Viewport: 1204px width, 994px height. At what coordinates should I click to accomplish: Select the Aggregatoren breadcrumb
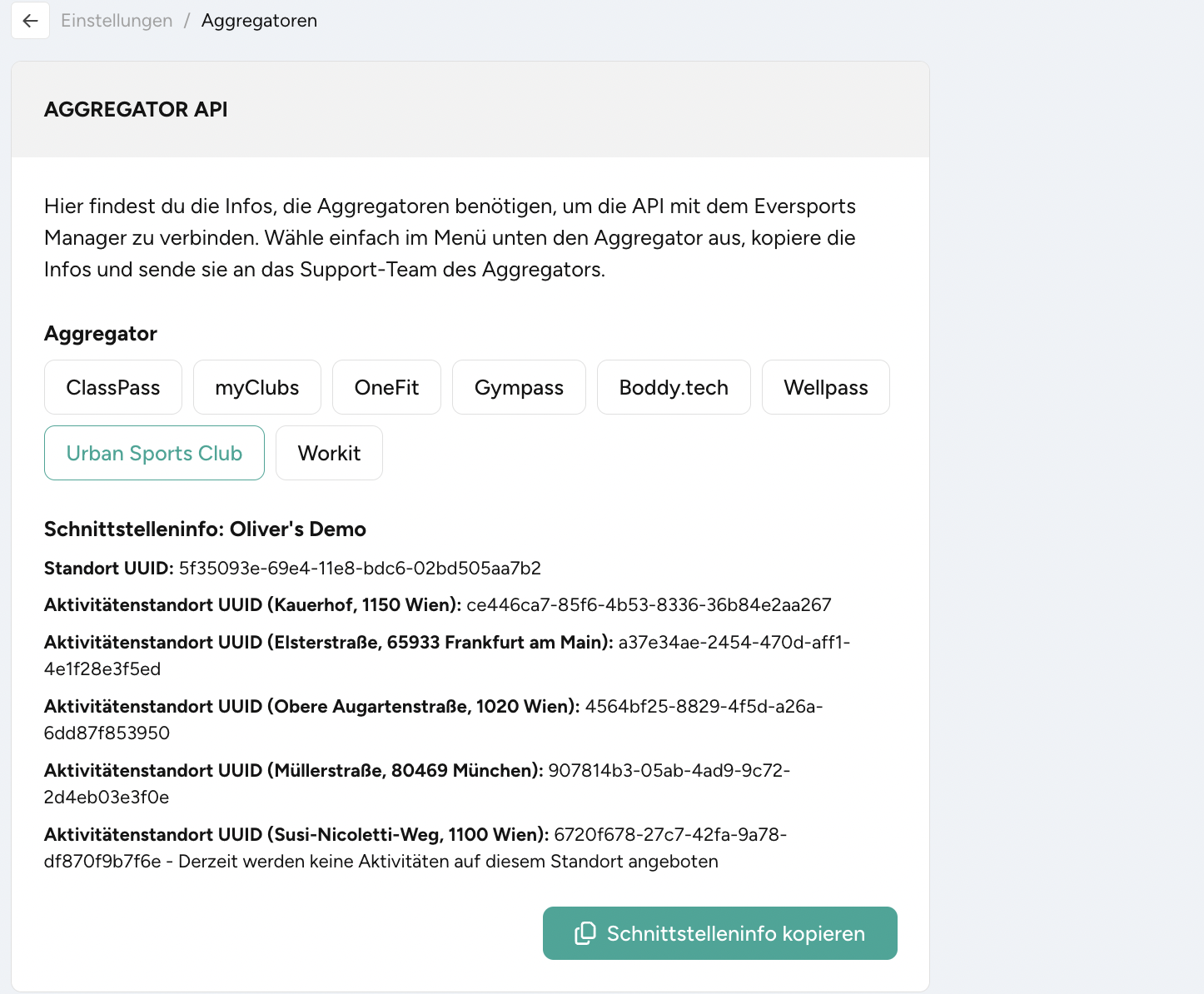tap(259, 21)
